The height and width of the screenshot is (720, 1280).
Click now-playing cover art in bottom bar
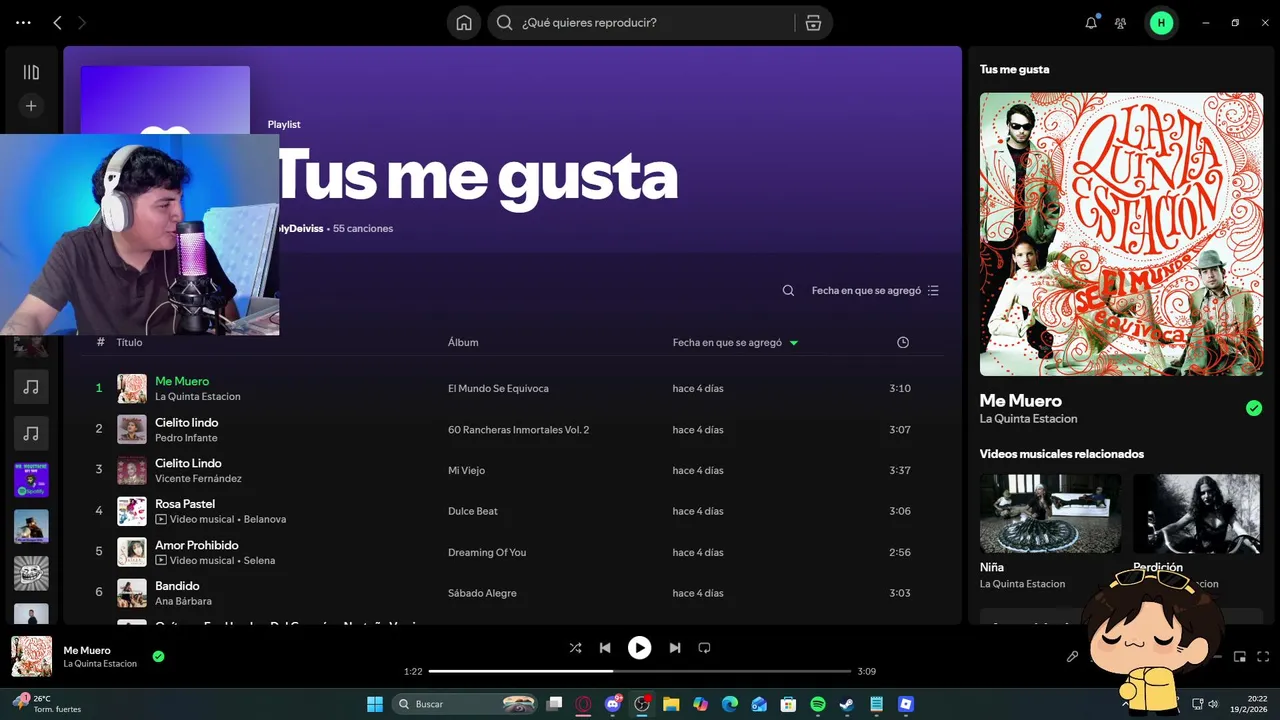(31, 656)
